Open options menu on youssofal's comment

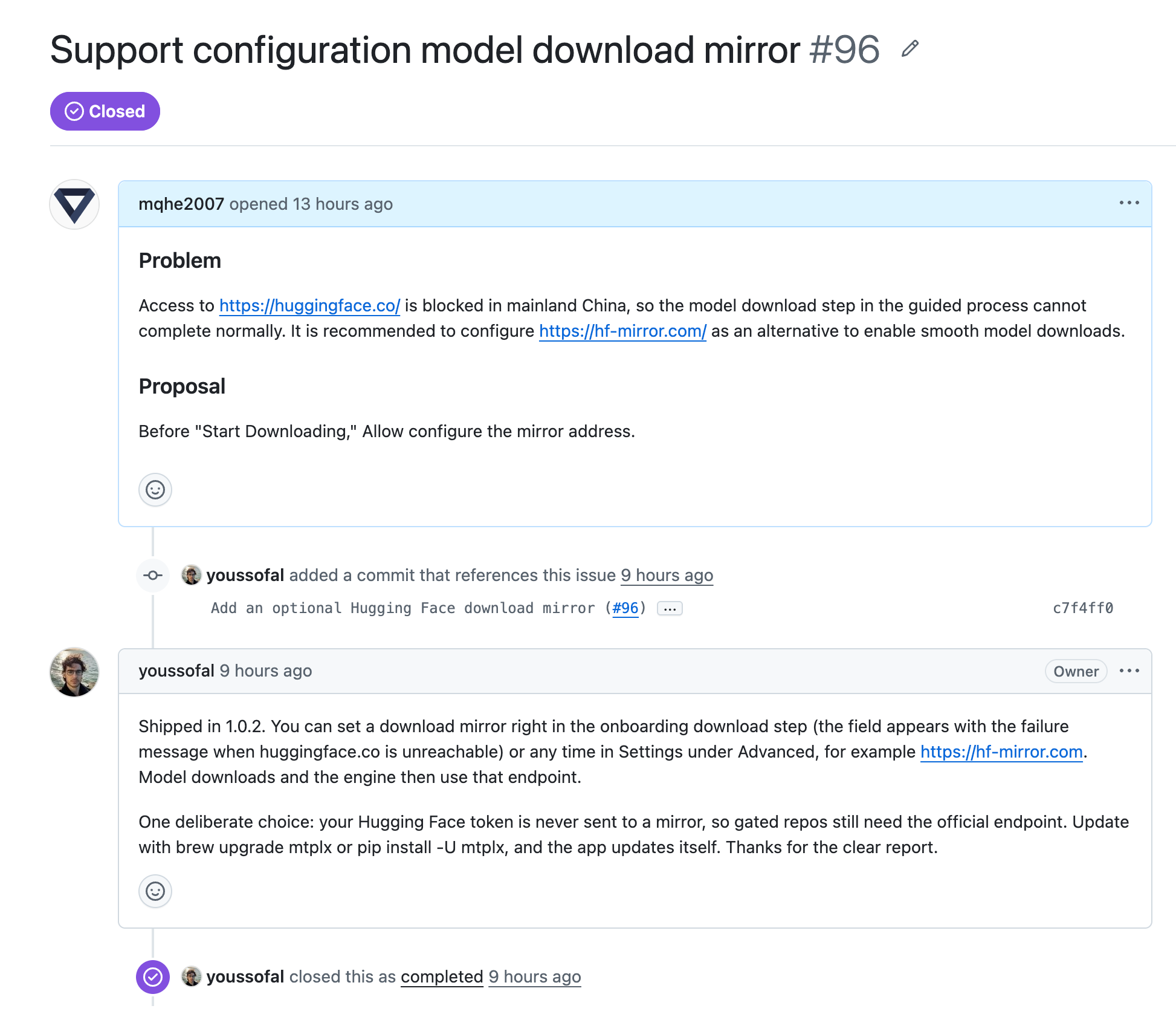(1129, 671)
